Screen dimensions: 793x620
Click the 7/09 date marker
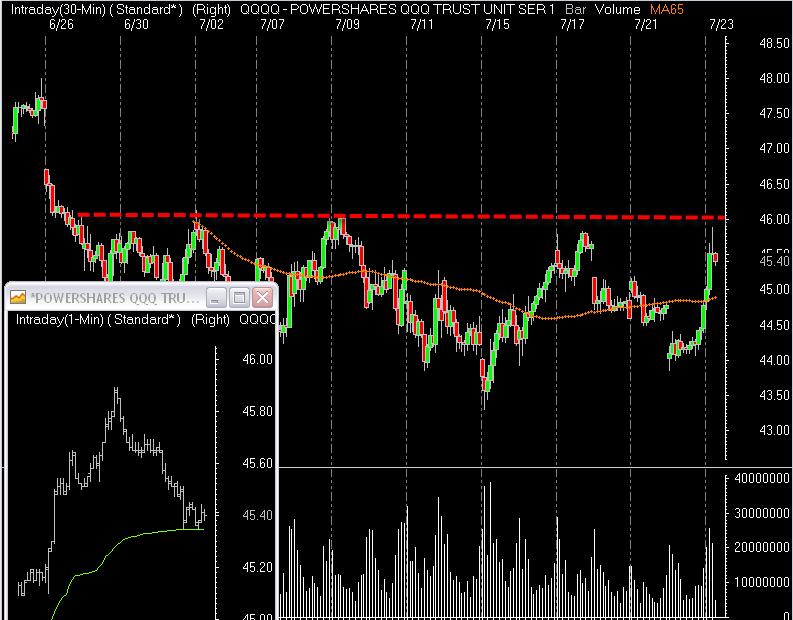(347, 24)
